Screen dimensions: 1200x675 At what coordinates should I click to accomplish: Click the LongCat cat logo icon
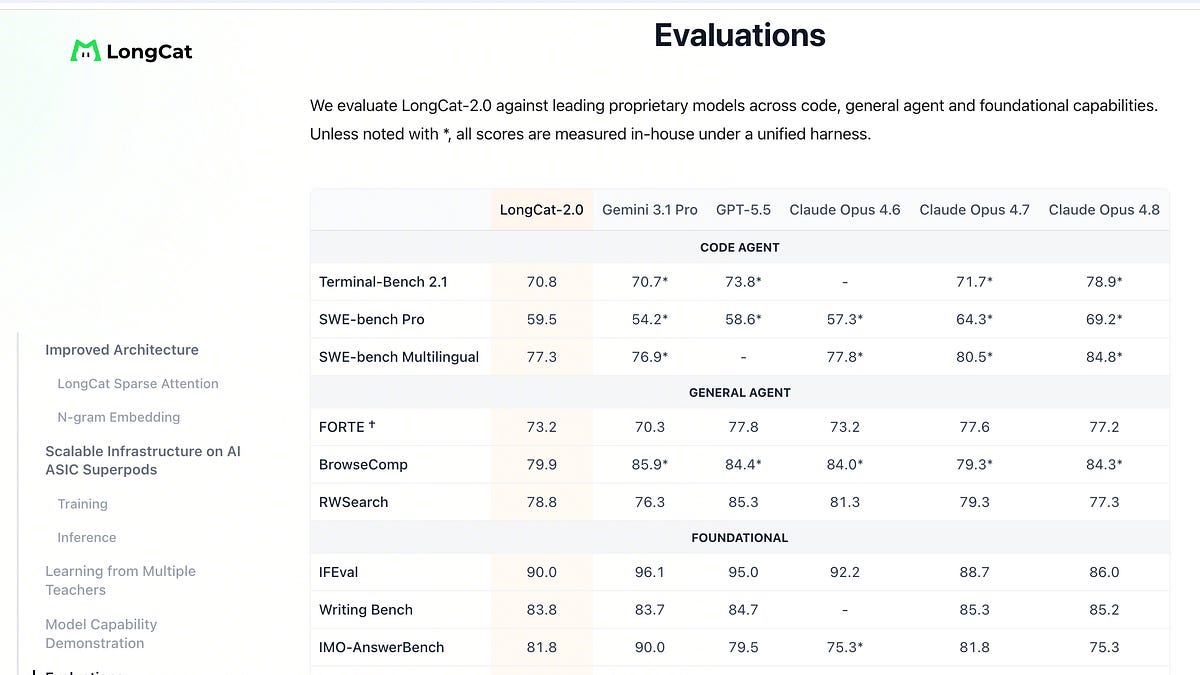85,50
